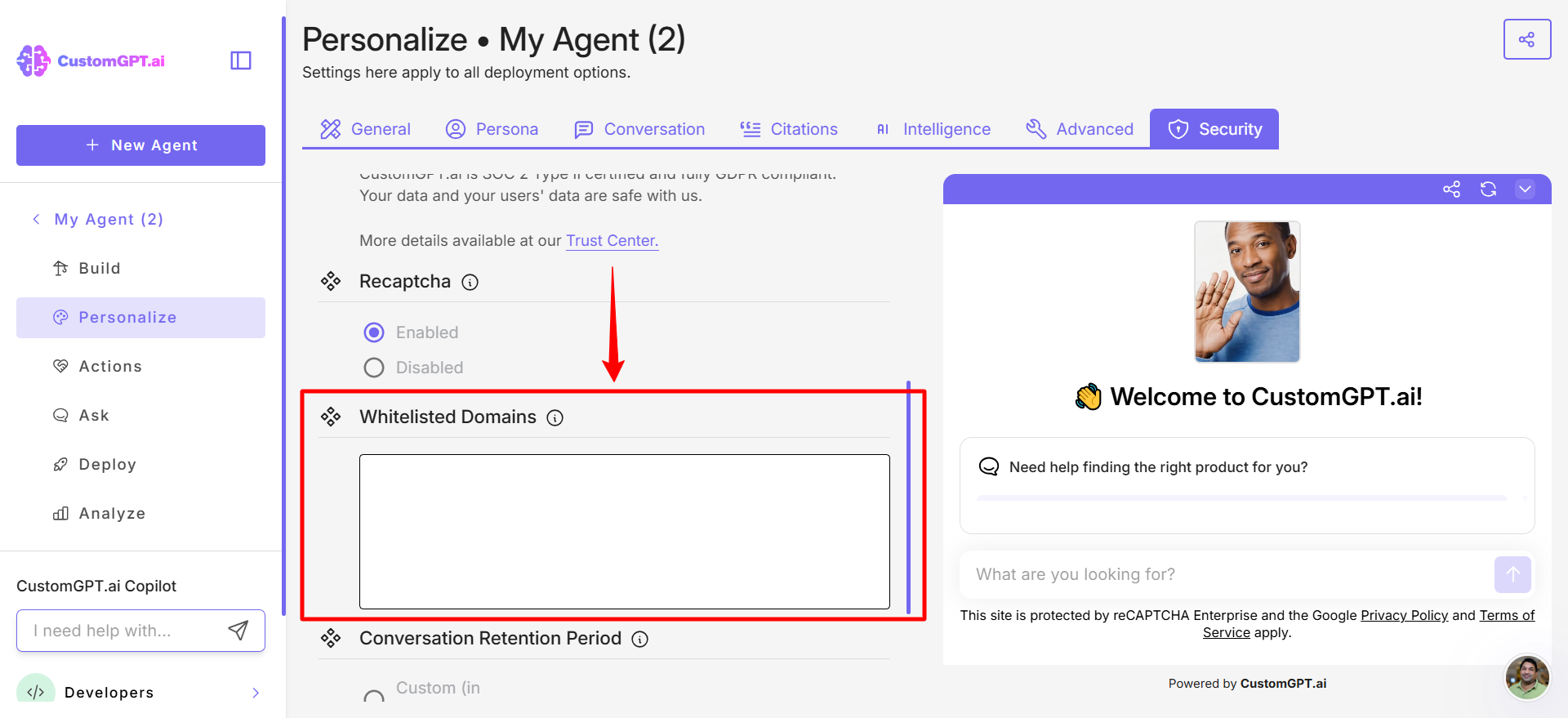Open the General tab
1568x718 pixels.
pyautogui.click(x=365, y=129)
